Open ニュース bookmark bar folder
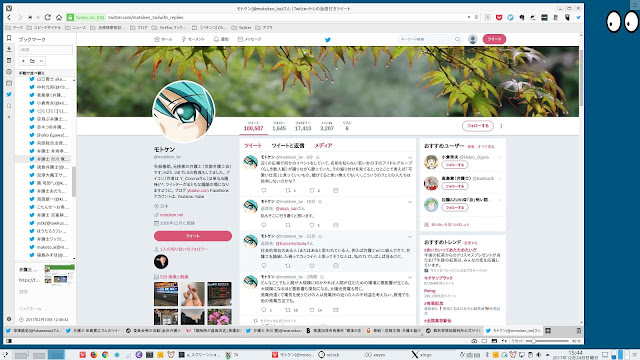This screenshot has height=360, width=640. coord(76,28)
